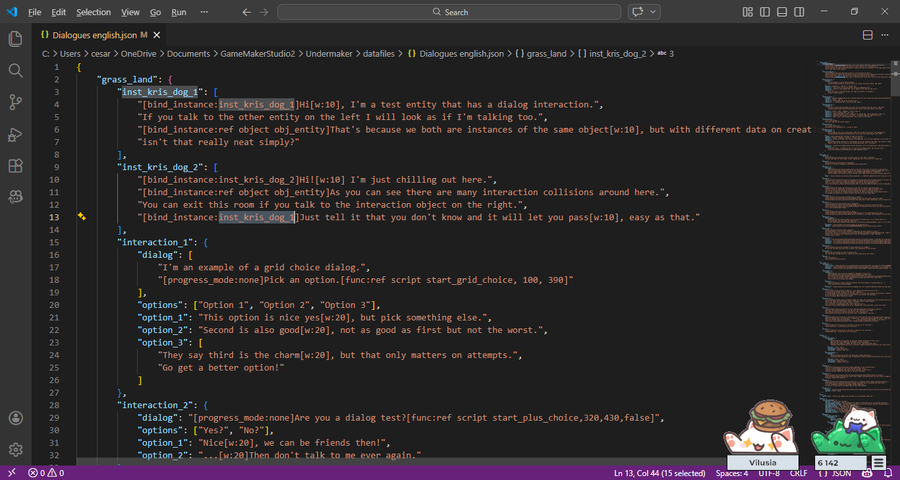The height and width of the screenshot is (480, 900).
Task: Click the sparkle code action icon
Action: 82,217
